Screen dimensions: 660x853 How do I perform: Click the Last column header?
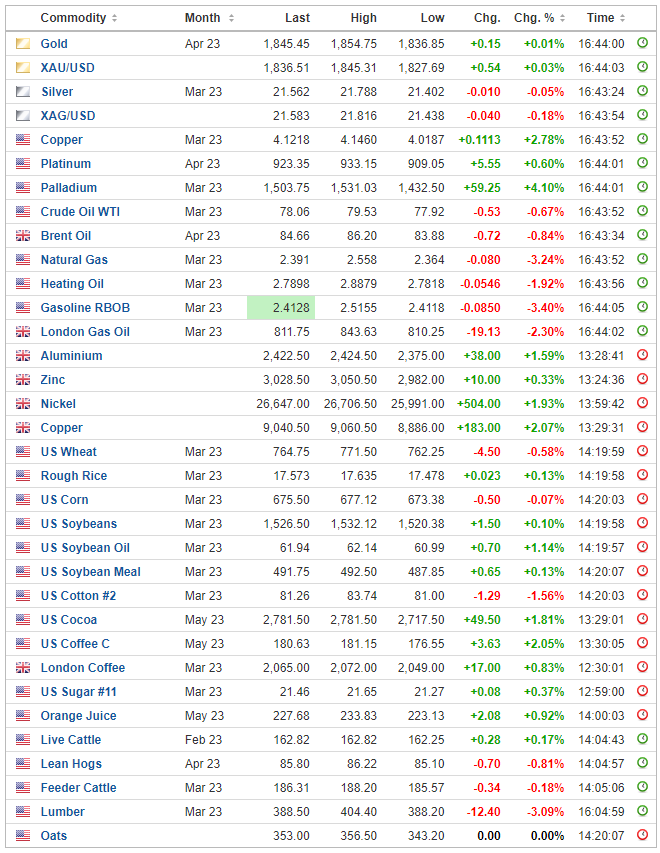coord(297,18)
